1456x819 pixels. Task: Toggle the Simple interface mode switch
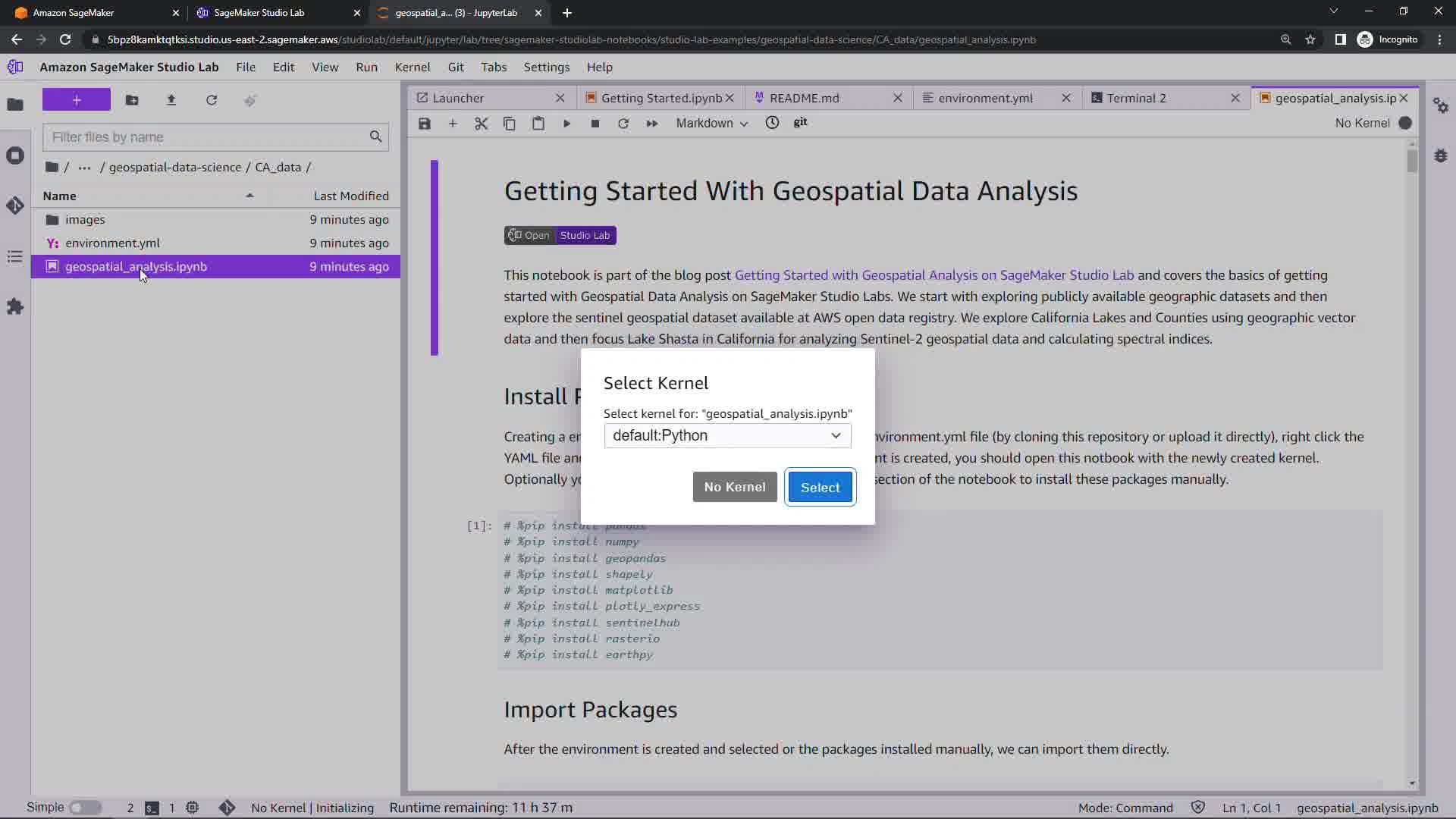[85, 808]
